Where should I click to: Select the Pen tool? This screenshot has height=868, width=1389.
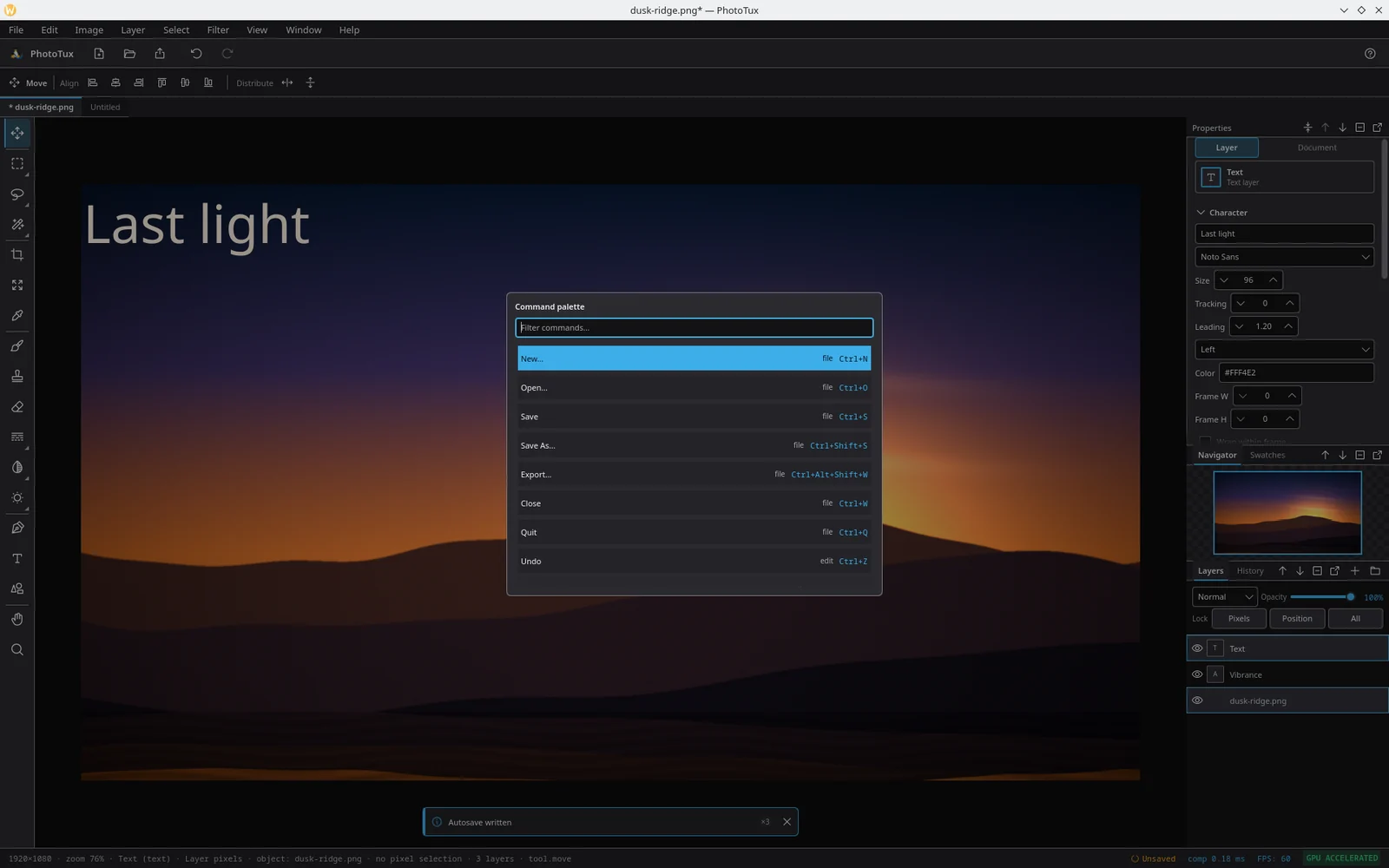(x=17, y=529)
